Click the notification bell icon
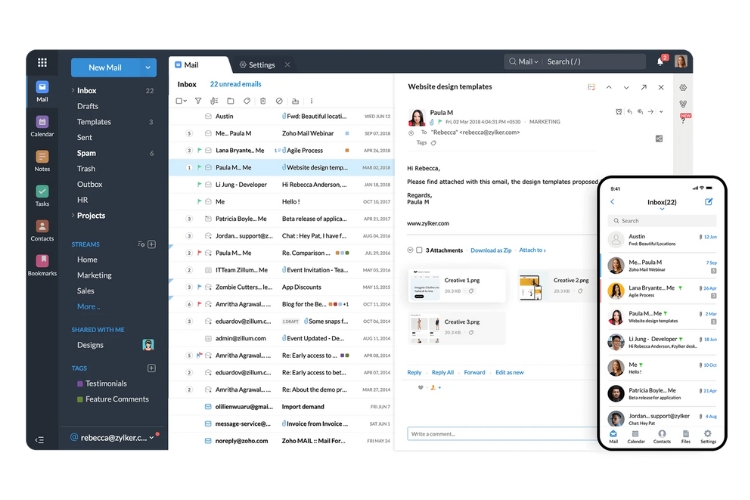 pos(661,61)
